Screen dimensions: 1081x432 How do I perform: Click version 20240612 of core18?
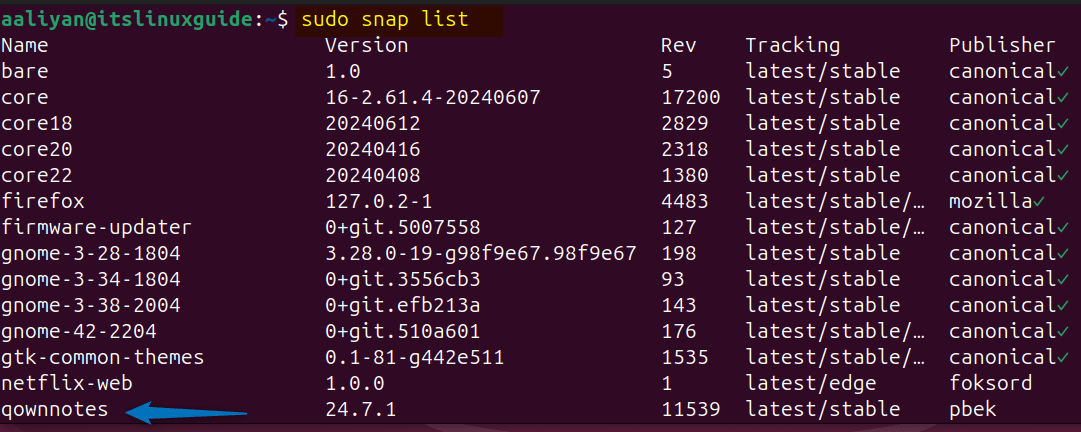tap(373, 123)
